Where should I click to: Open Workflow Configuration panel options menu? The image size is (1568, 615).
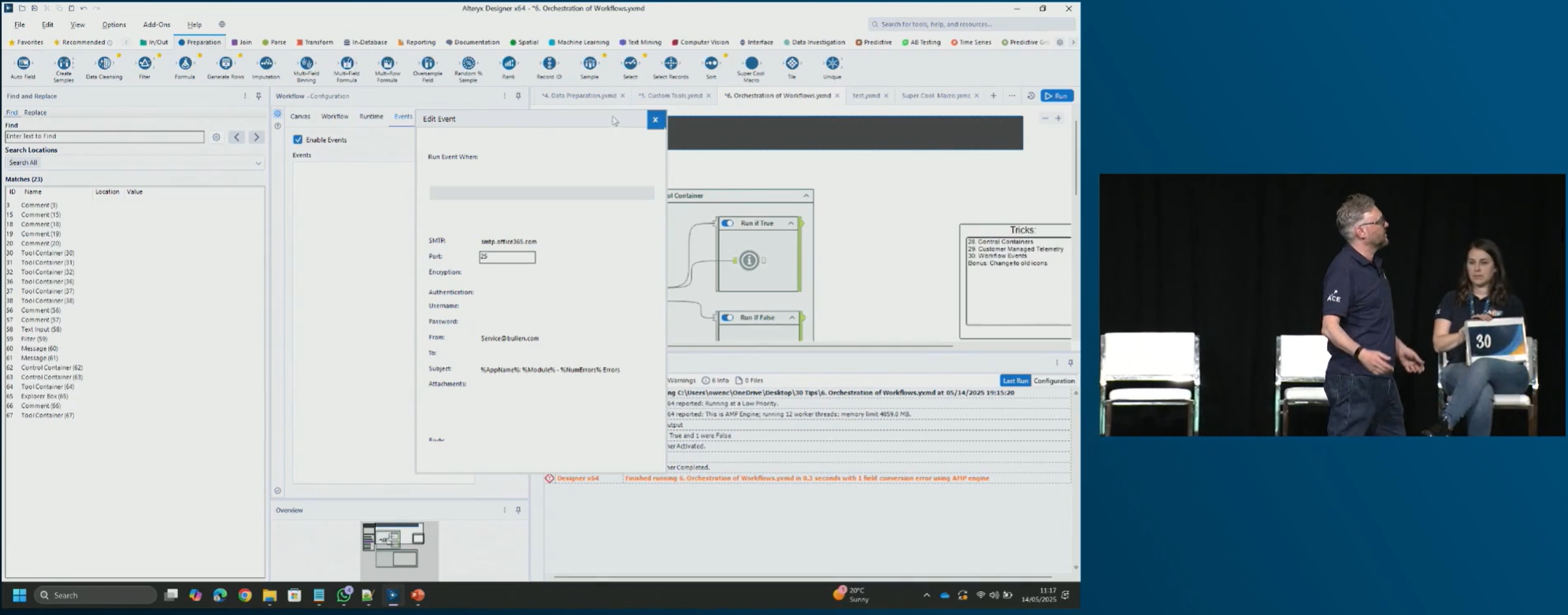(505, 96)
